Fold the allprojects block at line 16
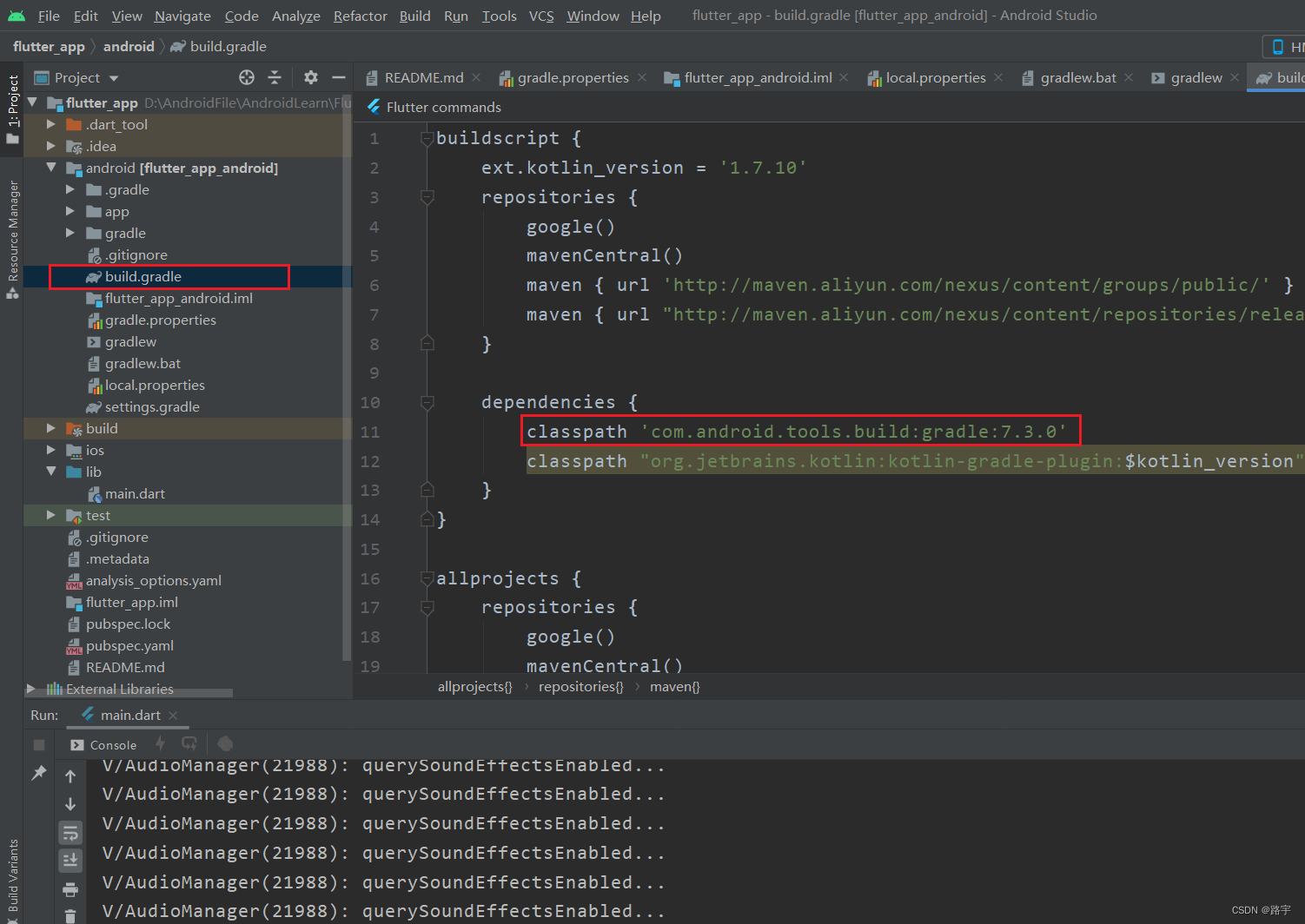 pos(427,578)
